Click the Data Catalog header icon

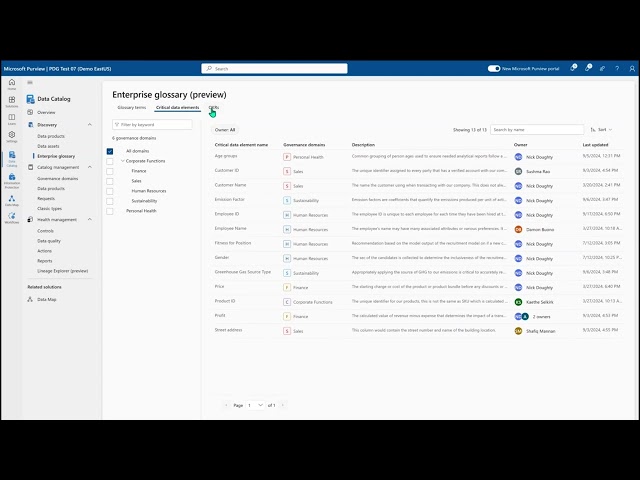point(30,99)
